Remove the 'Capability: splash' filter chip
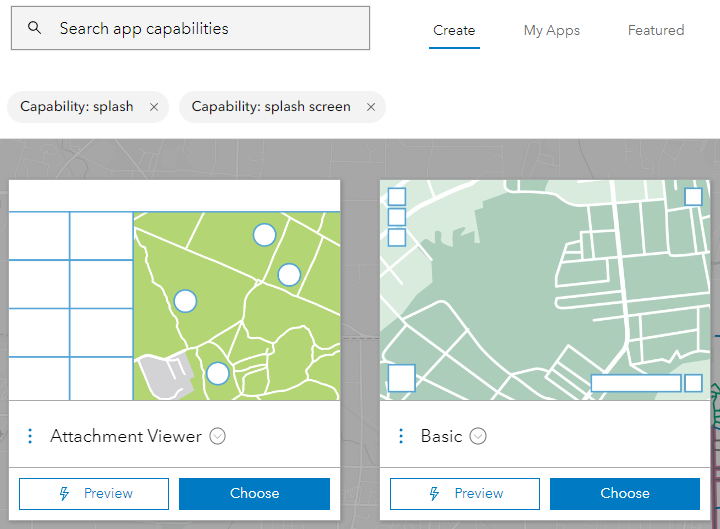Viewport: 720px width, 529px height. tap(153, 107)
